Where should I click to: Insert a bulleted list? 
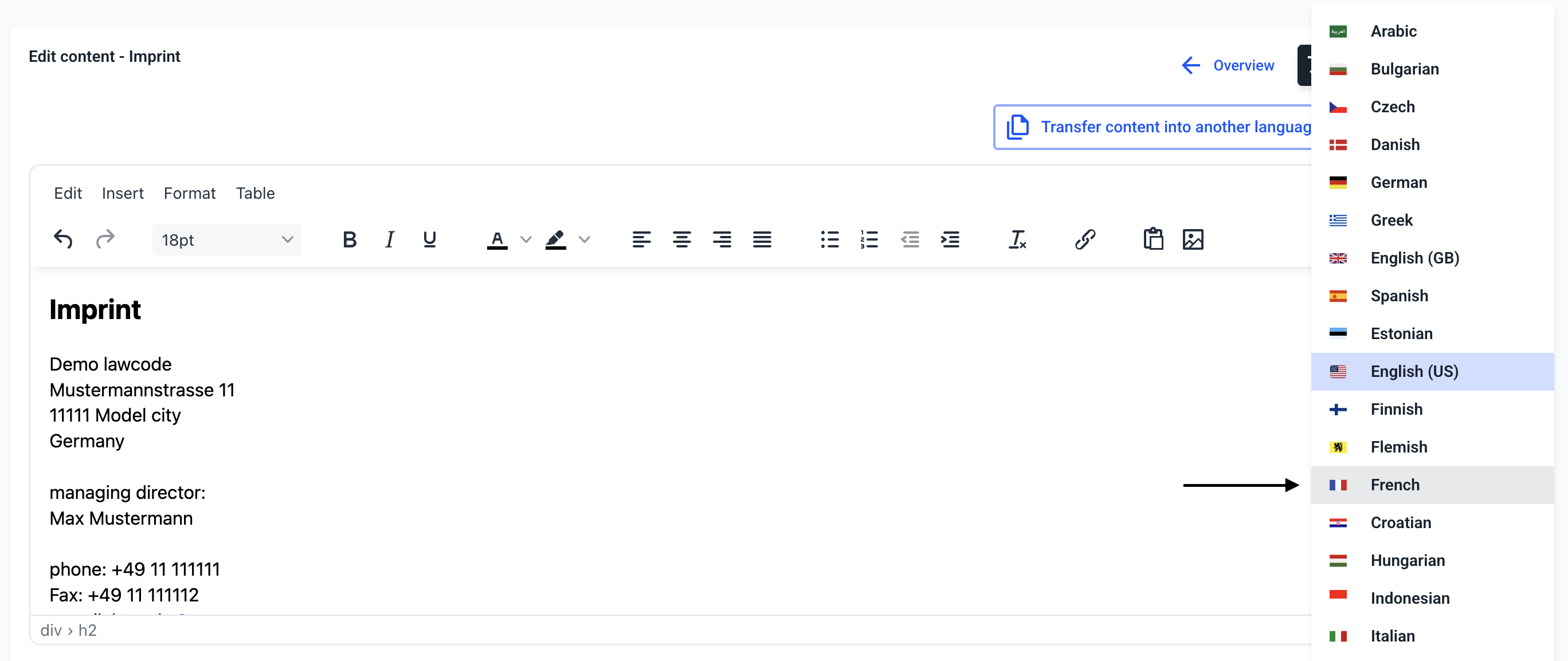point(829,239)
